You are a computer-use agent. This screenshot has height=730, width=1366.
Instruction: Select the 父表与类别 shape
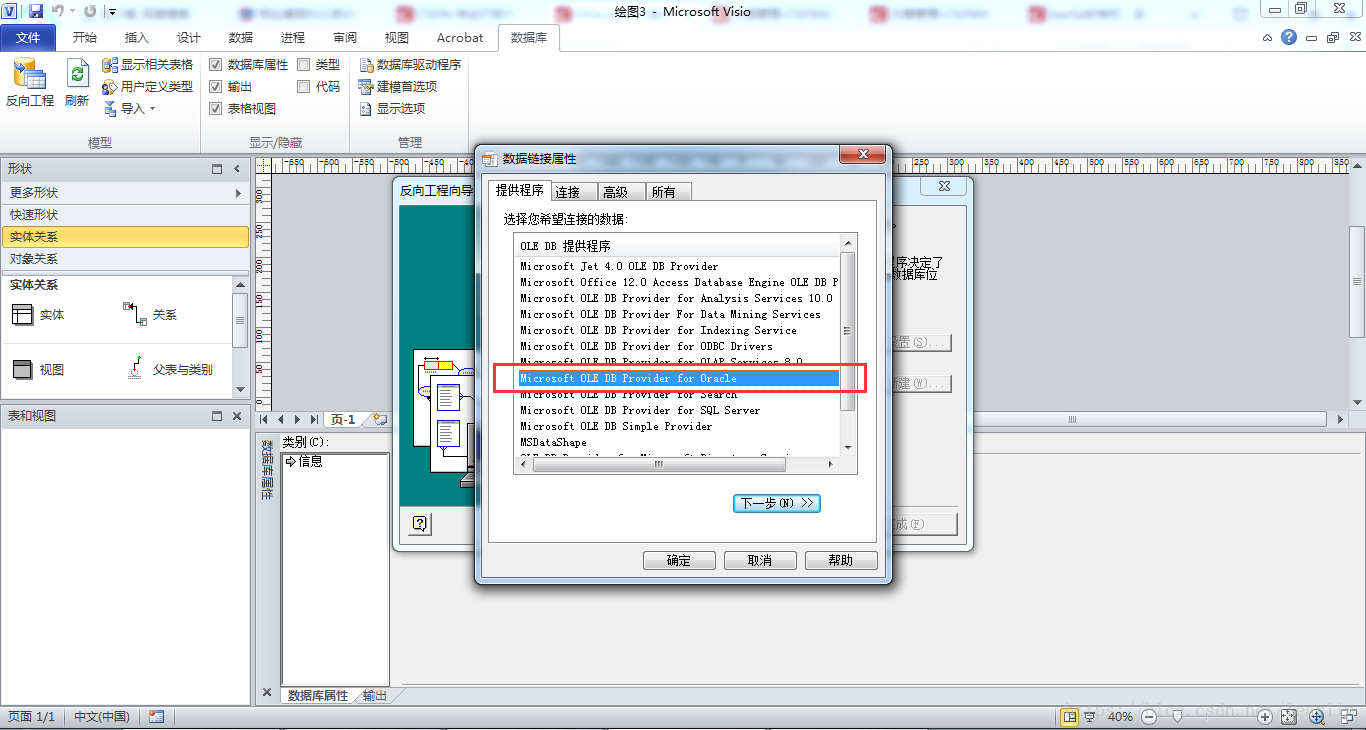coord(170,369)
